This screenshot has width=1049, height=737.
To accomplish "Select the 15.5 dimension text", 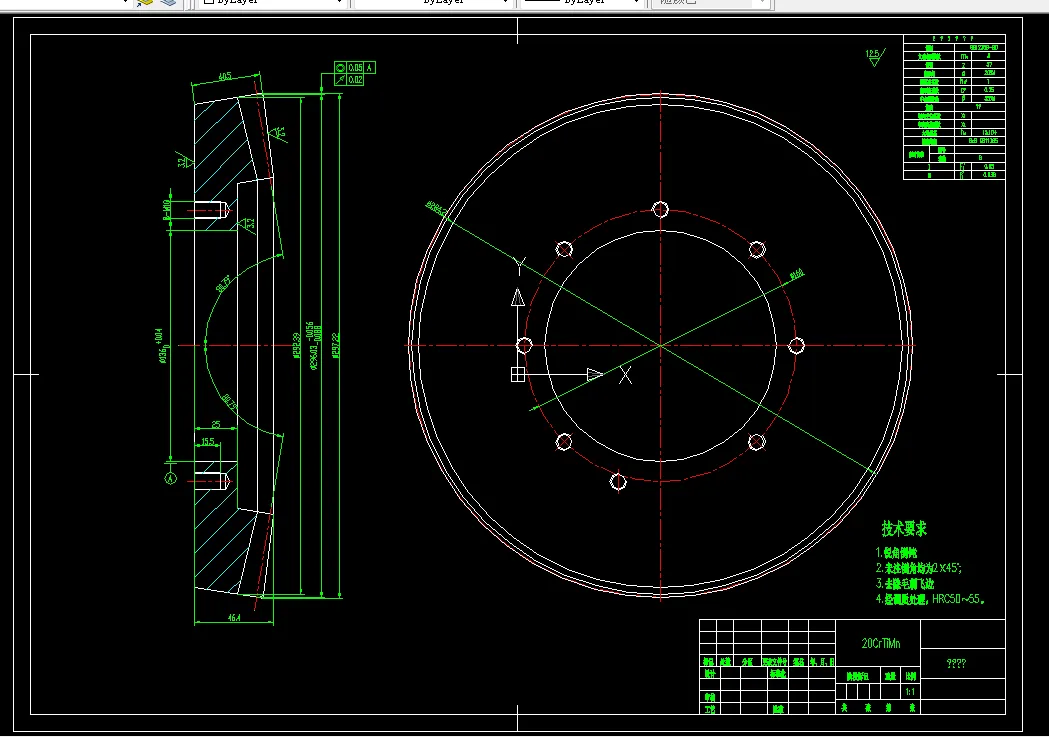I will point(208,441).
